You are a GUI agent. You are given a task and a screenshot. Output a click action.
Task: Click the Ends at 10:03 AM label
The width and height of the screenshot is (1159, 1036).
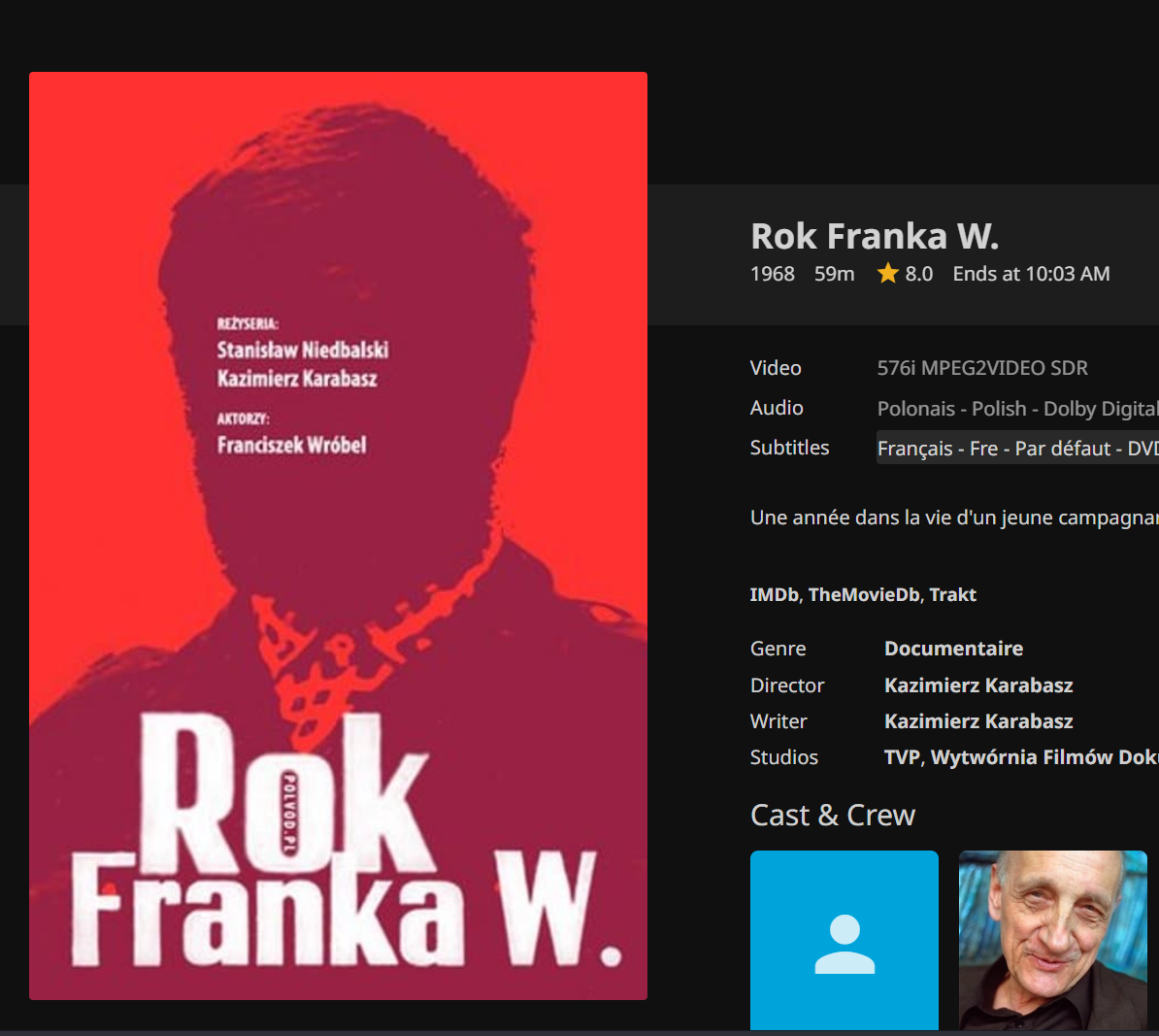point(1031,274)
